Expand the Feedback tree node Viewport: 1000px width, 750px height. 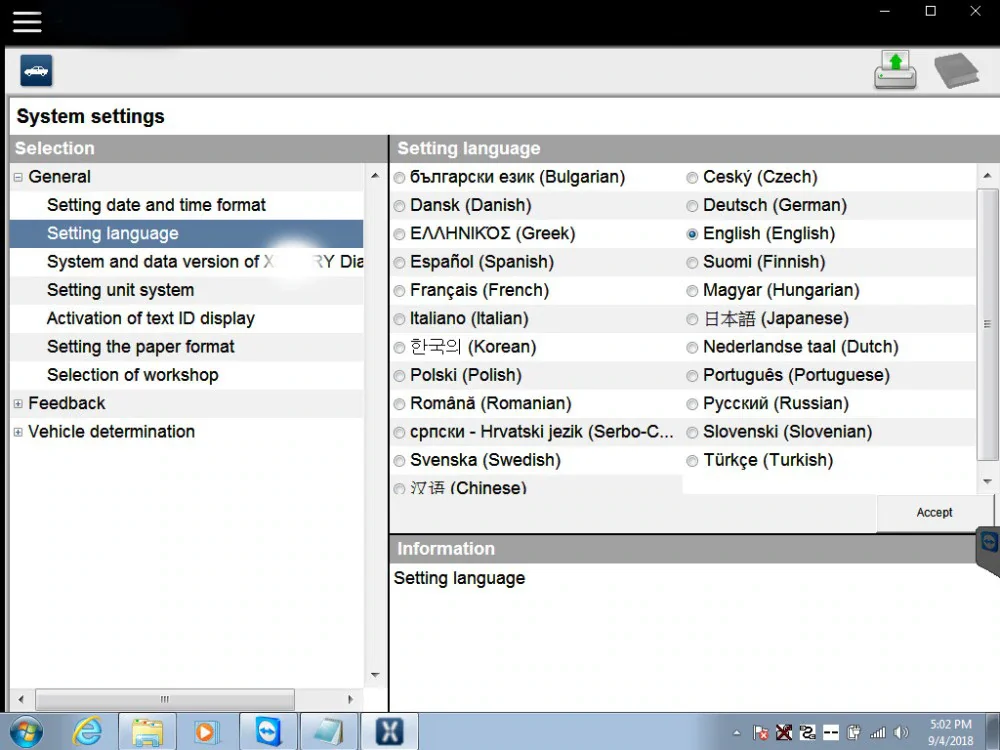[x=18, y=404]
